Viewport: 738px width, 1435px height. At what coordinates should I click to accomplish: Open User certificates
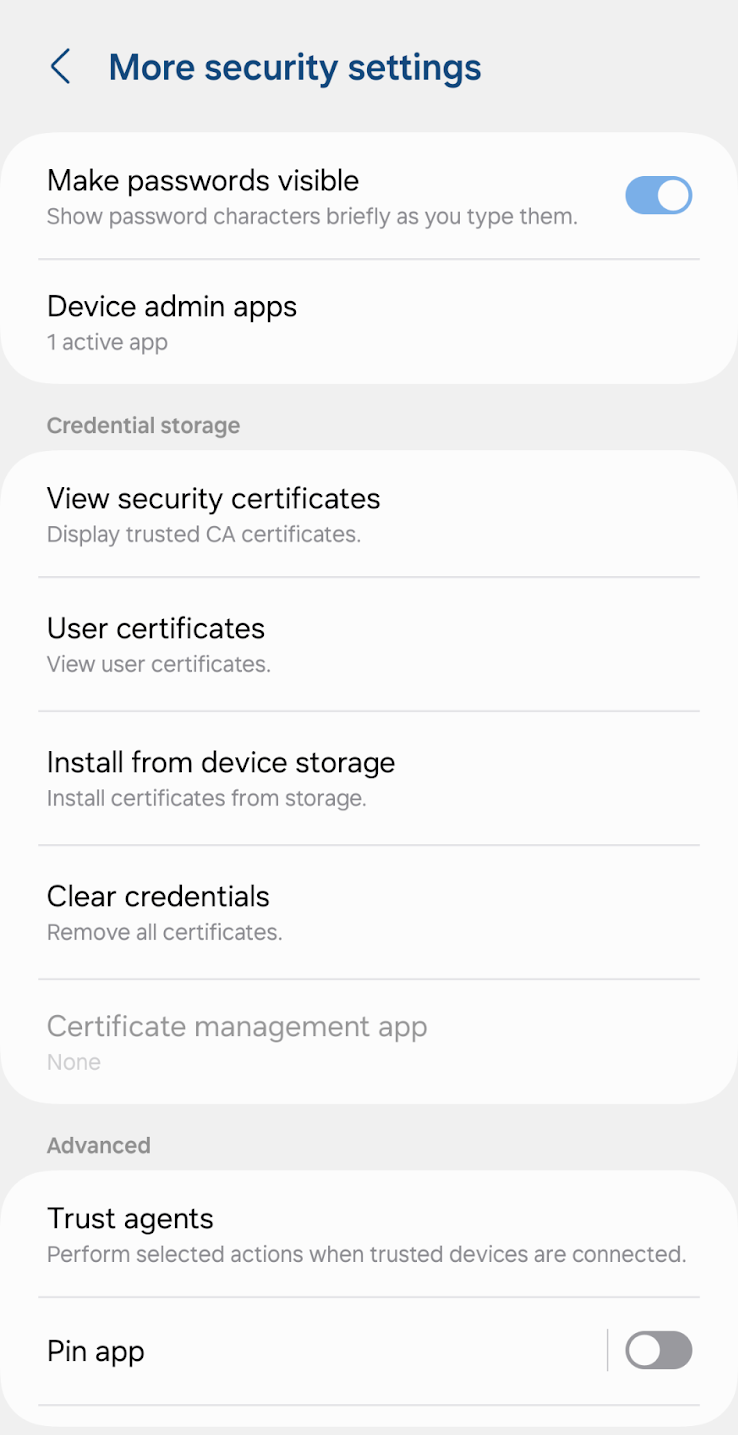click(155, 628)
